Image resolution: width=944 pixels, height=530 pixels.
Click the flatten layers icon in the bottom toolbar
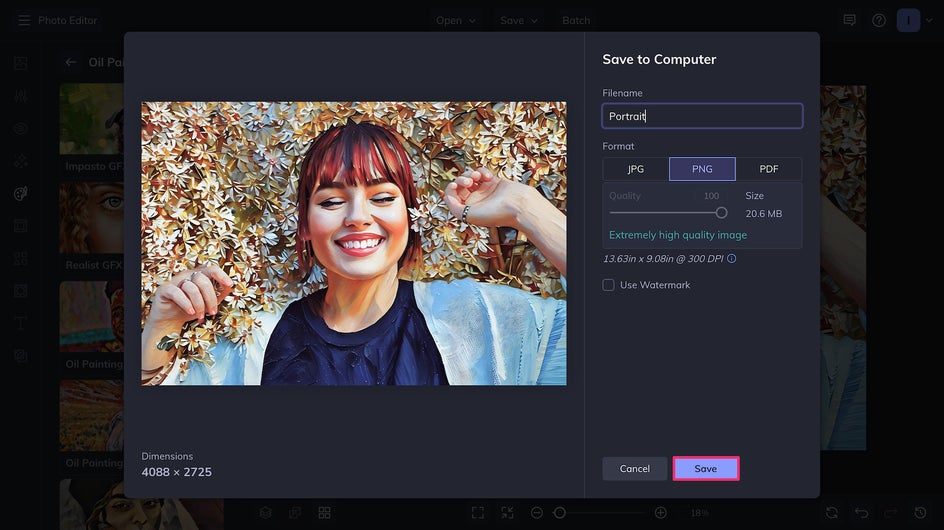[x=295, y=513]
